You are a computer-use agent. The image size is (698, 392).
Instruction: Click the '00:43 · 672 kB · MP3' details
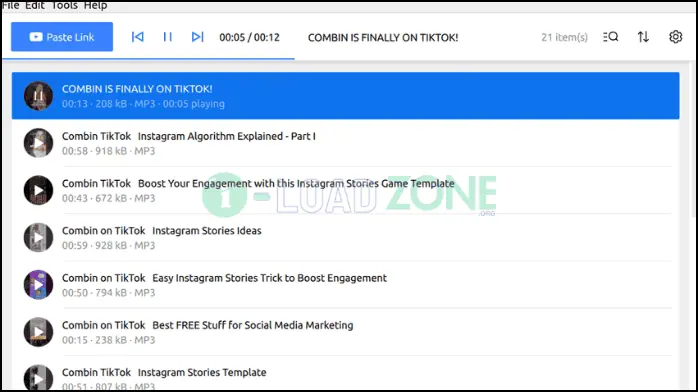pos(109,198)
